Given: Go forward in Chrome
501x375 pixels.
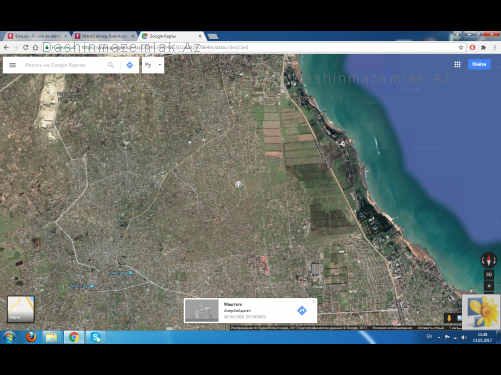Looking at the screenshot, I should point(16,47).
